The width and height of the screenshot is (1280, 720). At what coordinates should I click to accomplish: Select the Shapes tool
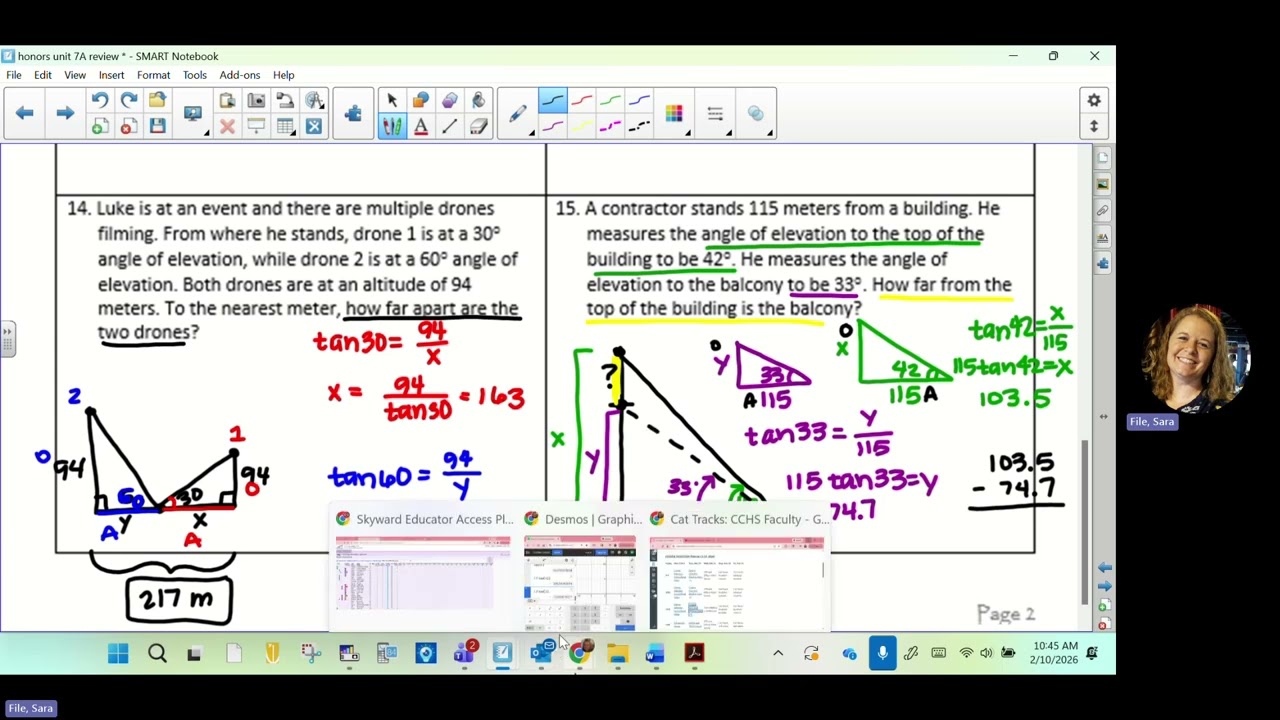point(421,101)
